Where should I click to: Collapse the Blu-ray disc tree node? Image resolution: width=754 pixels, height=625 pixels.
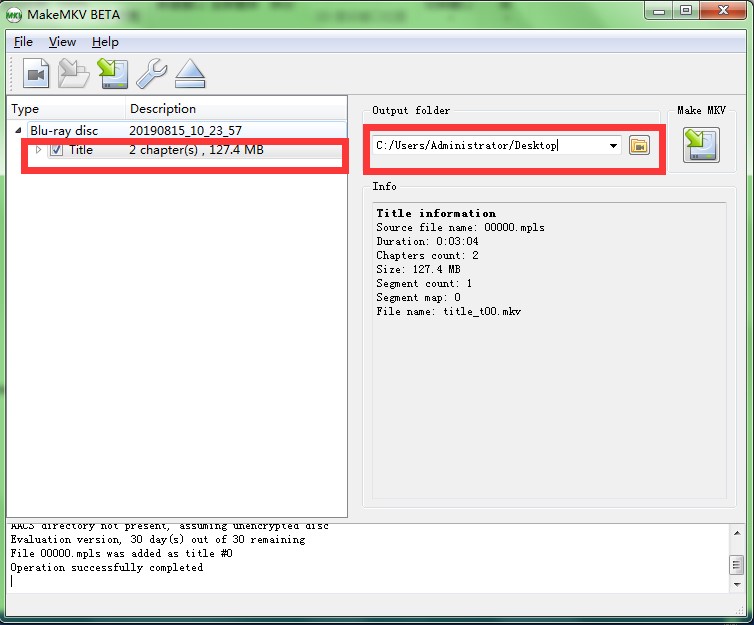[18, 130]
